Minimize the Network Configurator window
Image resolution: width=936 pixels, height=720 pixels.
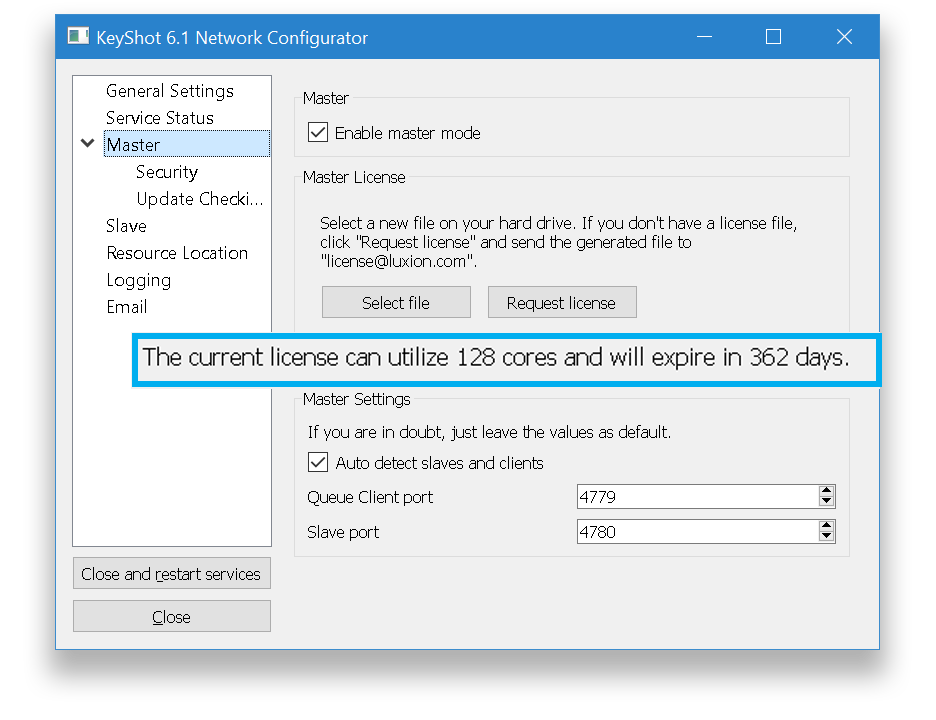(x=704, y=36)
